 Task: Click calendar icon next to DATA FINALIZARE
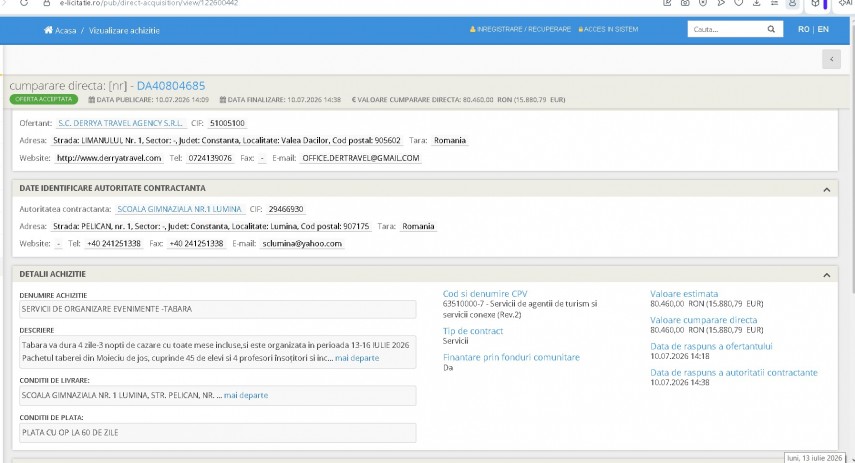click(222, 100)
